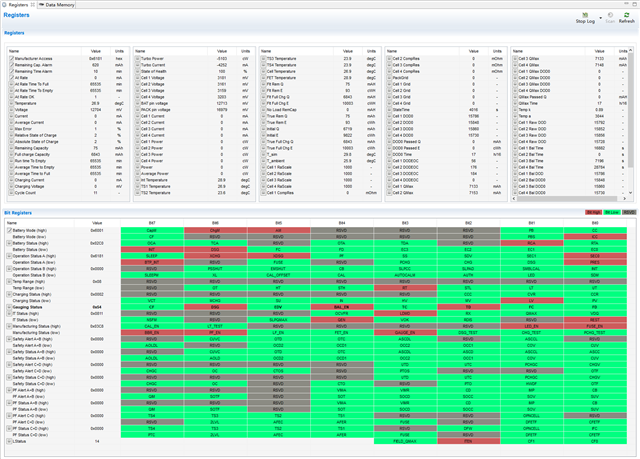The image size is (640, 459).
Task: Click the FIELD_QMAX bit cell
Action: 405,441
